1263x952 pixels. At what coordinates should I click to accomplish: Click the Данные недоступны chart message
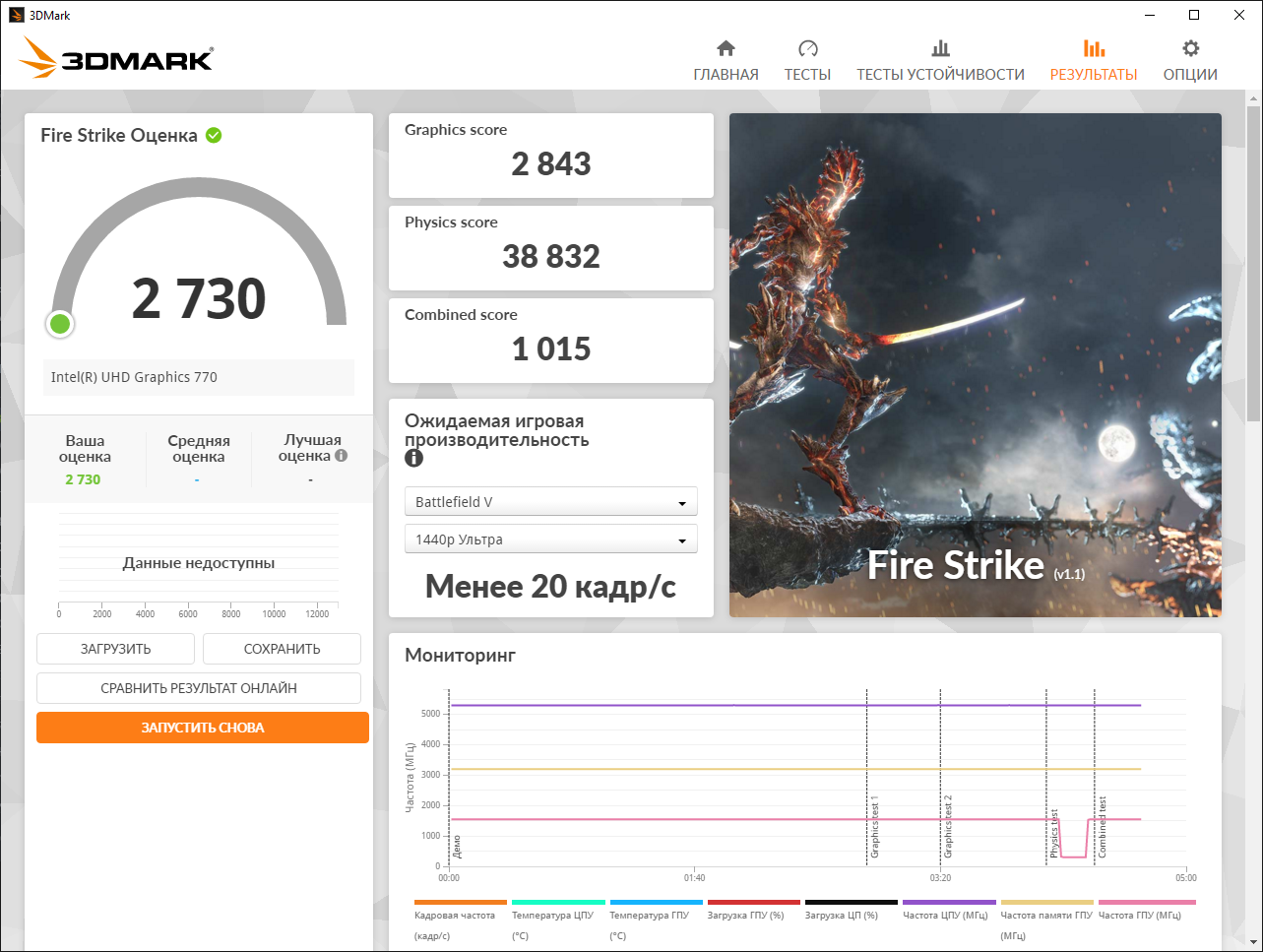(199, 563)
